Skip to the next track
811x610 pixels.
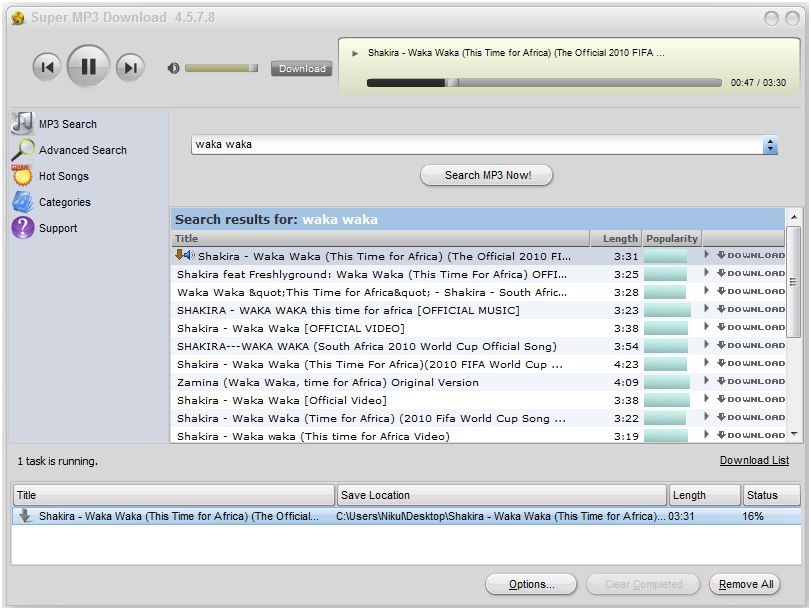pyautogui.click(x=130, y=67)
